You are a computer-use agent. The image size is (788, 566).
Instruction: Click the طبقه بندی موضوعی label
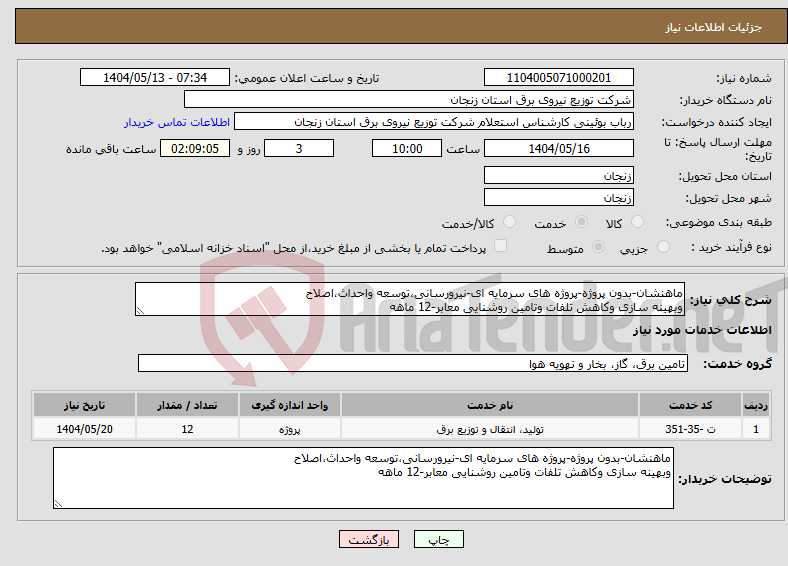[719, 222]
